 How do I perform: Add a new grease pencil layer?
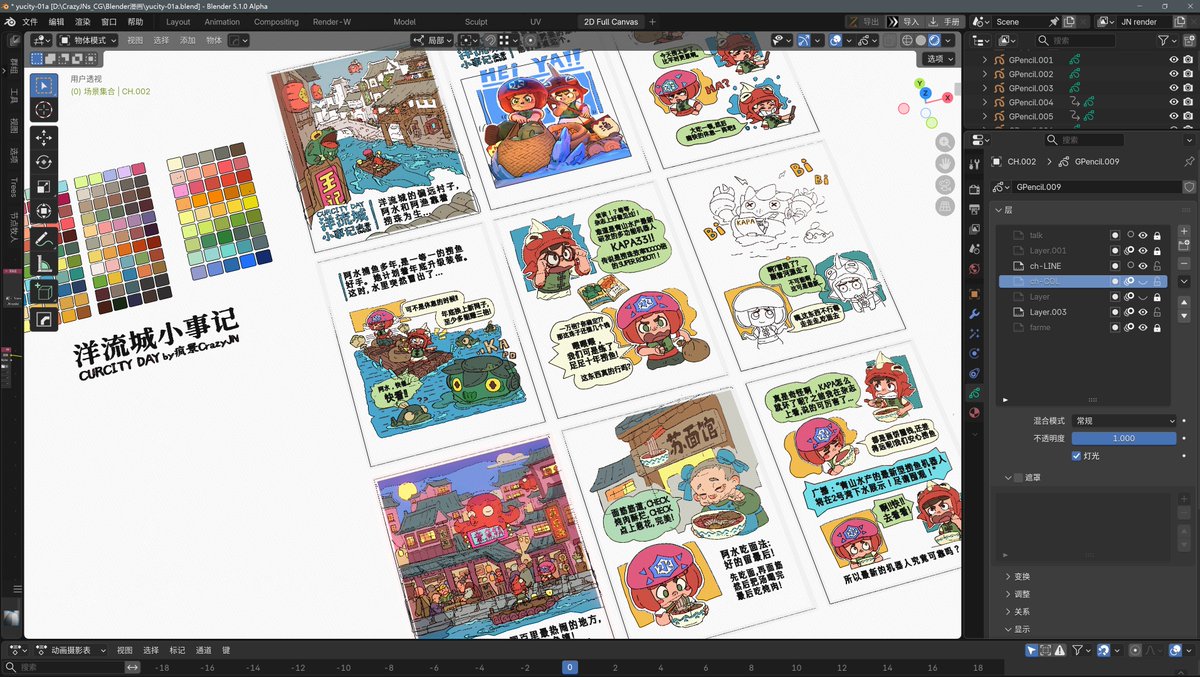pyautogui.click(x=1184, y=231)
